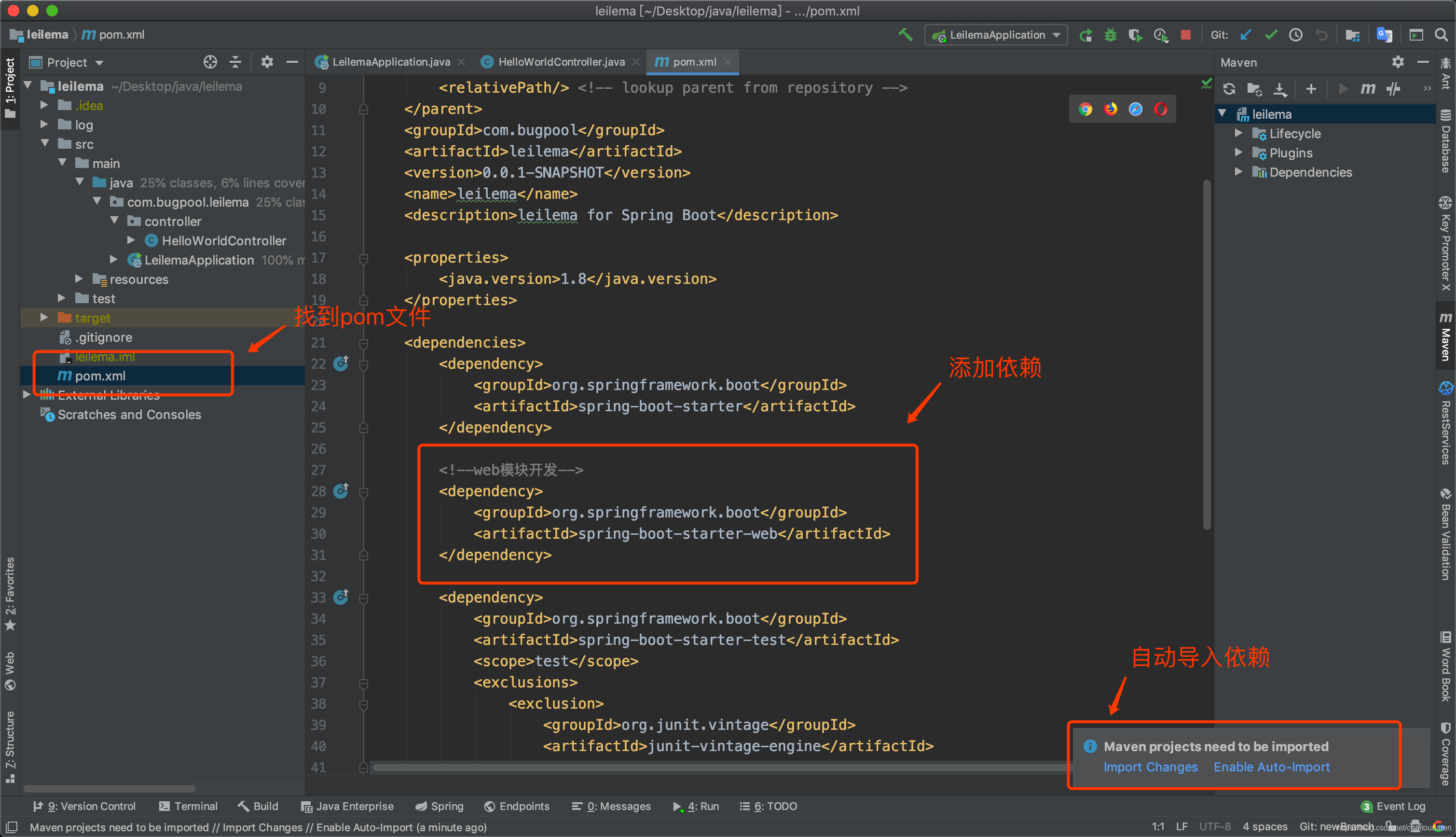Expand Plugins node in Maven panel
Image resolution: width=1456 pixels, height=837 pixels.
[1239, 153]
